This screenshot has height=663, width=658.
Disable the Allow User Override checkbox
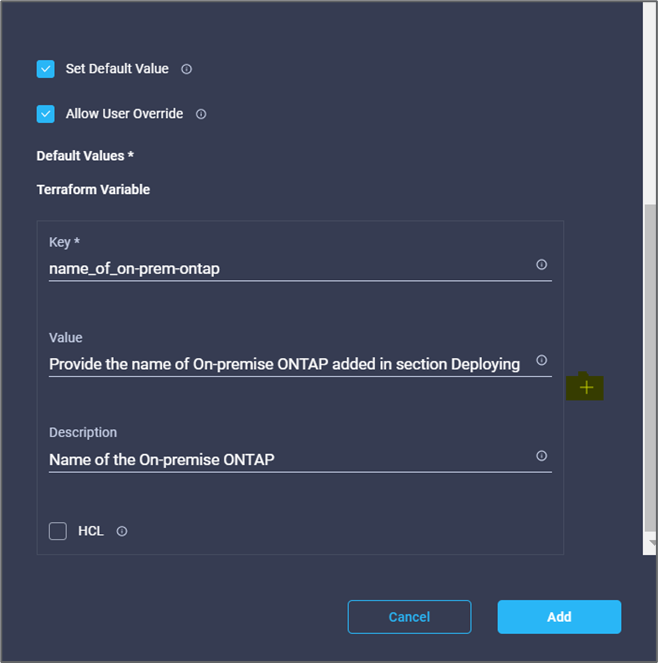(46, 114)
